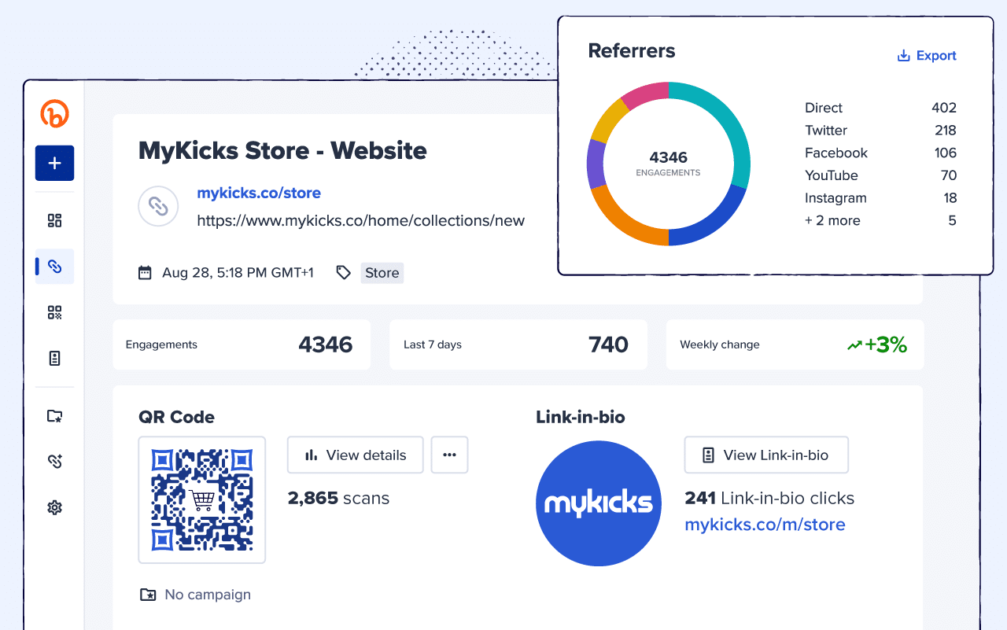Screen dimensions: 1007x630
Task: Click the blue plus create button
Action: pyautogui.click(x=55, y=163)
